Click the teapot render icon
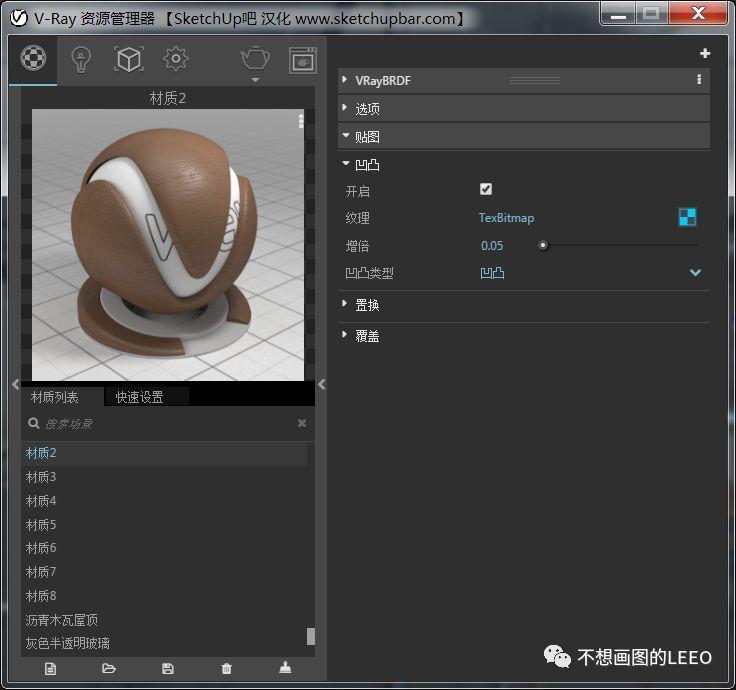Viewport: 736px width, 690px height. tap(255, 58)
